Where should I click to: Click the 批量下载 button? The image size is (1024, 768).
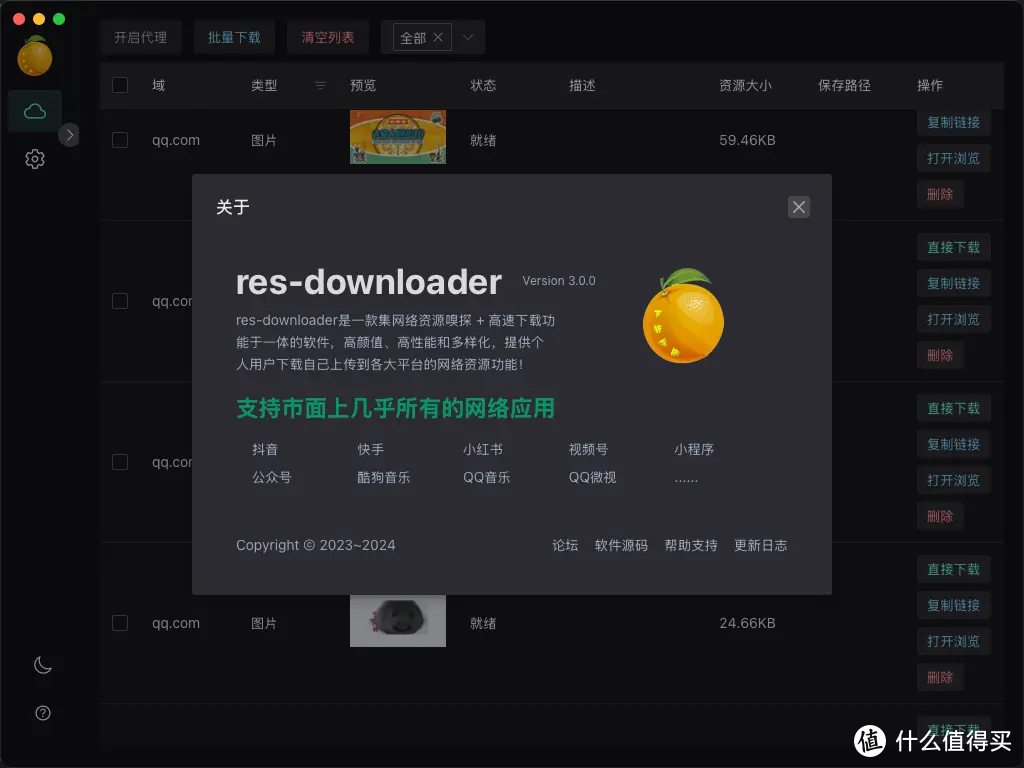(x=234, y=37)
